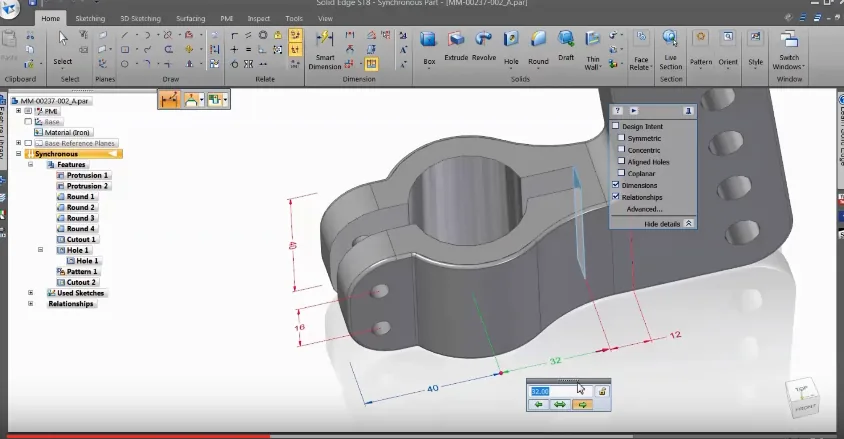844x439 pixels.
Task: Choose the Hole tool
Action: click(511, 48)
